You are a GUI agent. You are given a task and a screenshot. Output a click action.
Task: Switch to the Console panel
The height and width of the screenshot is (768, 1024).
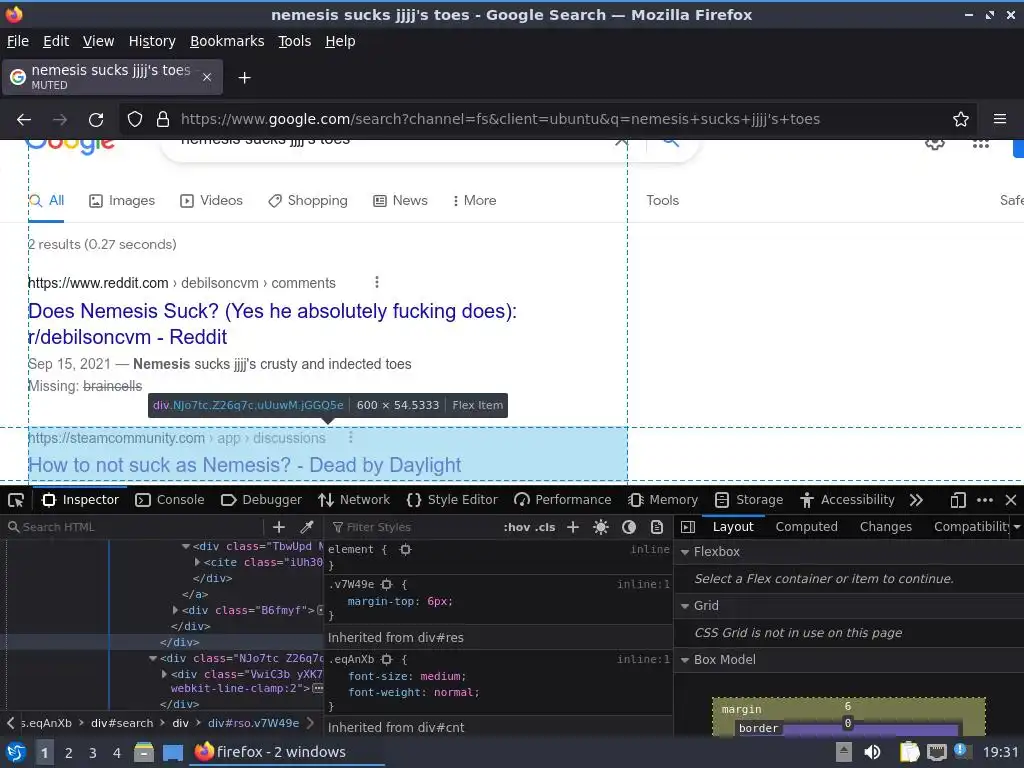pyautogui.click(x=170, y=500)
